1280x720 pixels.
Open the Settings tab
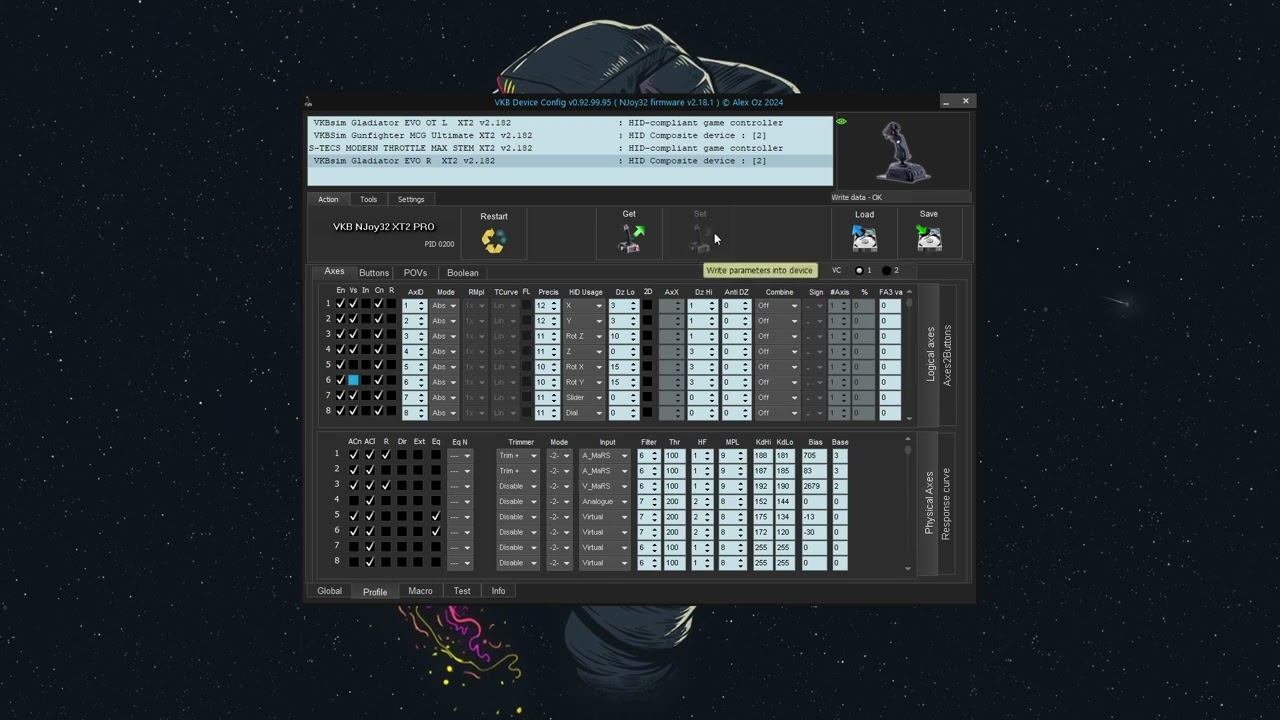411,199
